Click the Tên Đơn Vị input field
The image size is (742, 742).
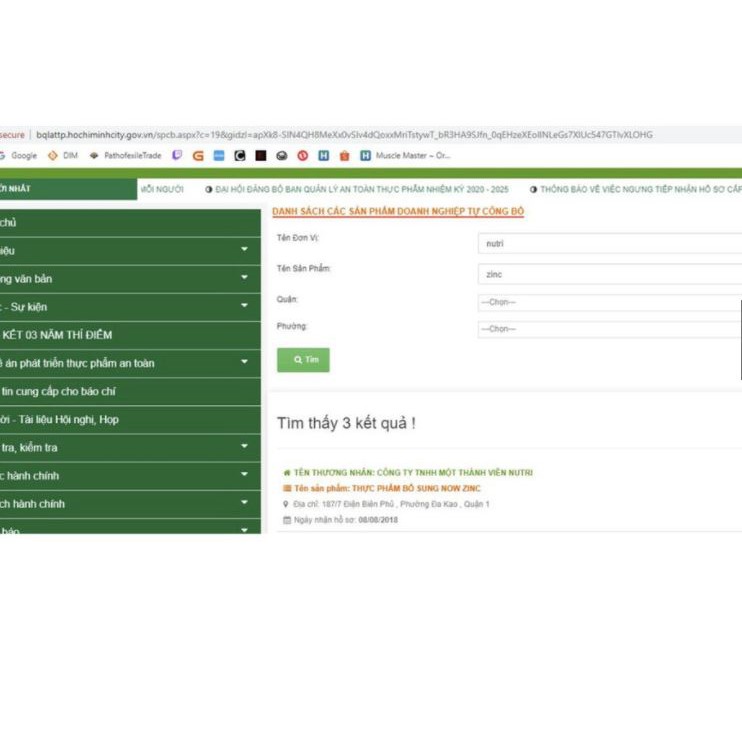609,244
